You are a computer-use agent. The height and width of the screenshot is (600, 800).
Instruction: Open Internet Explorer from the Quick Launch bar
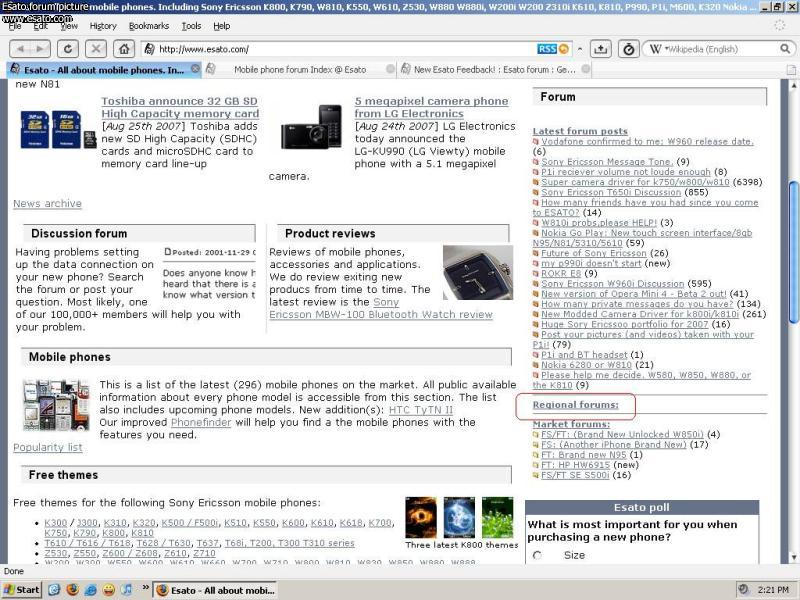tap(90, 590)
